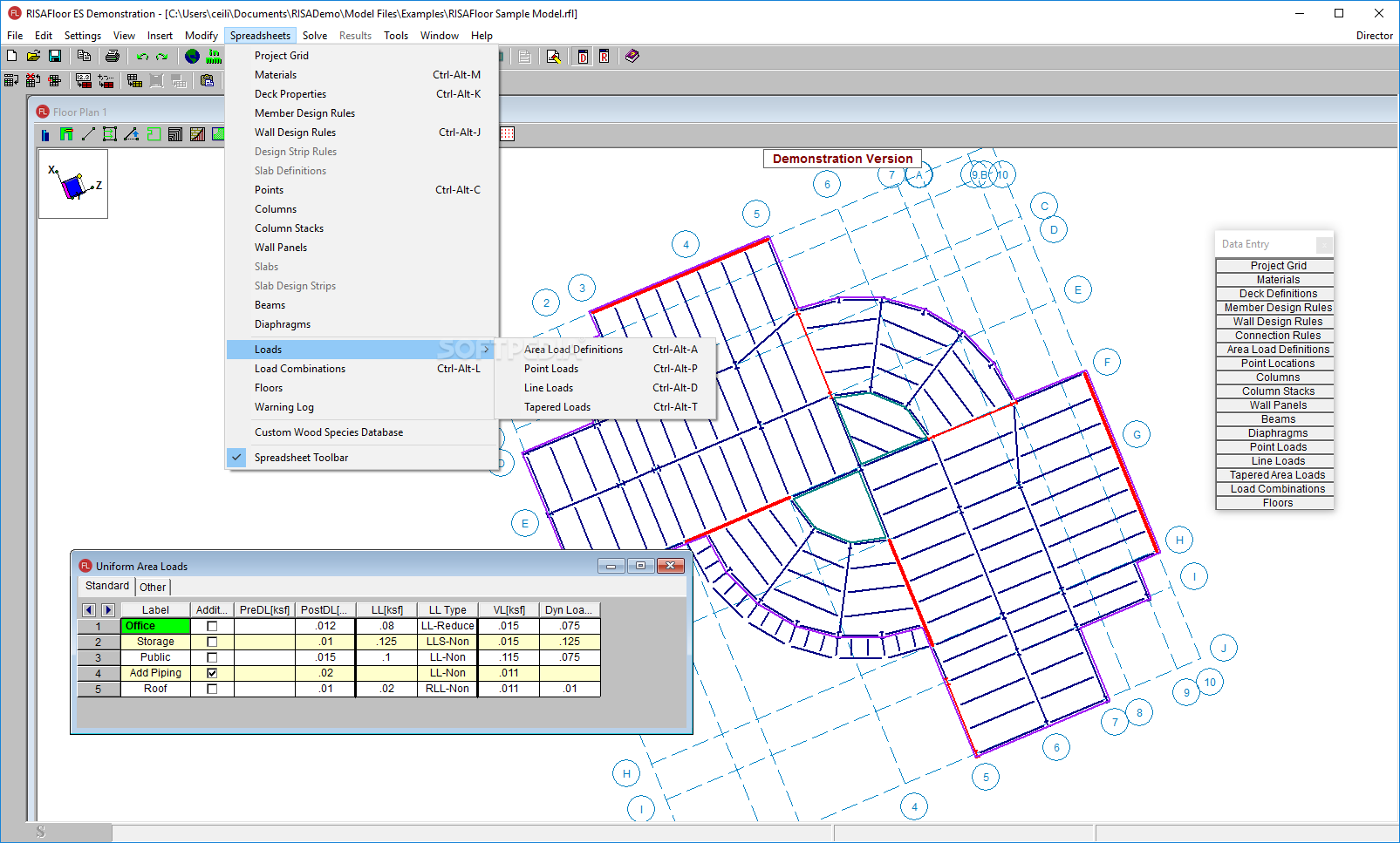
Task: Click the red dotted grid icon in Floor Plan toolbar
Action: click(508, 134)
